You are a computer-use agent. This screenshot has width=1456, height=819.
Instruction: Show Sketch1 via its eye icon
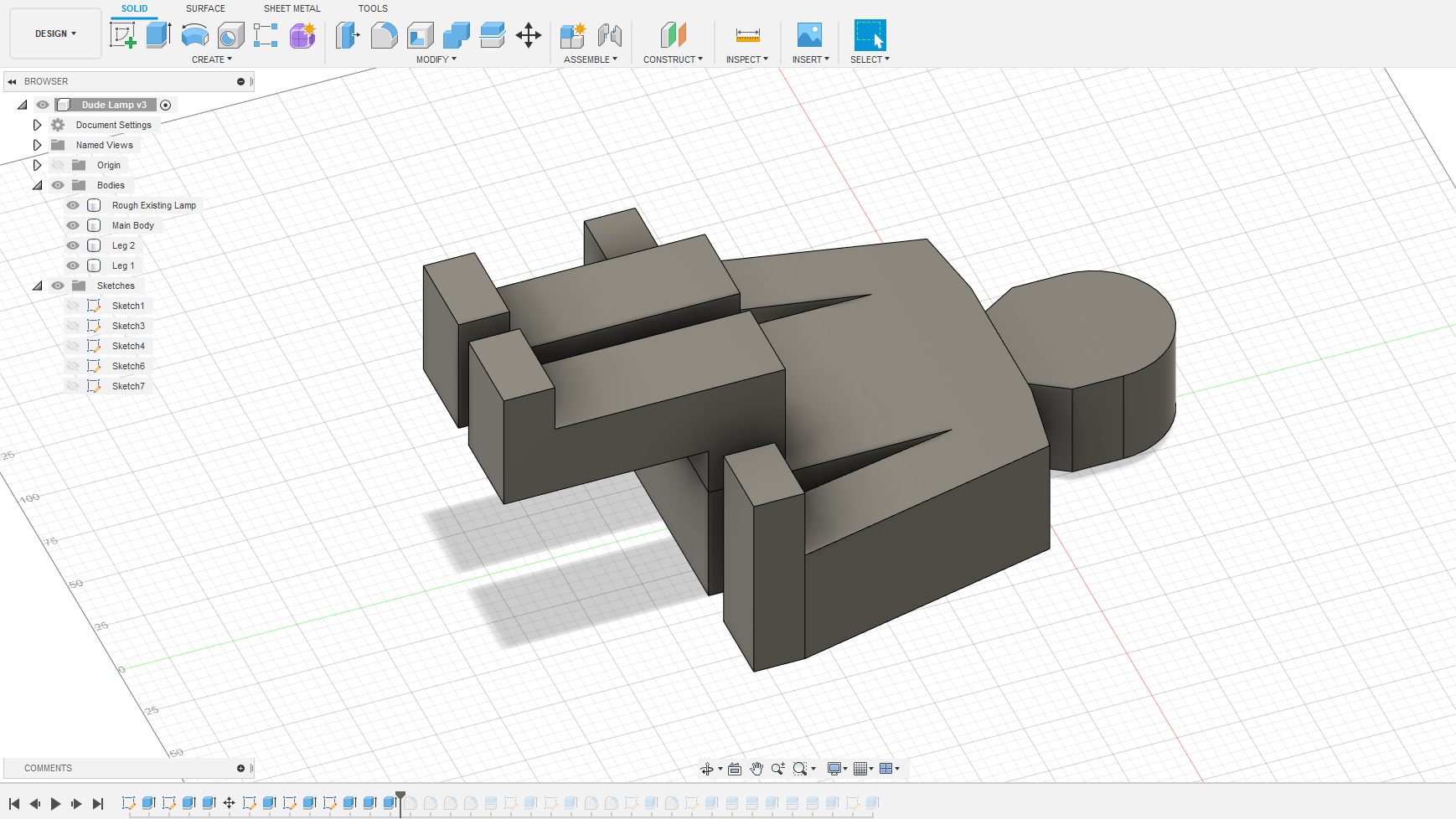[73, 306]
